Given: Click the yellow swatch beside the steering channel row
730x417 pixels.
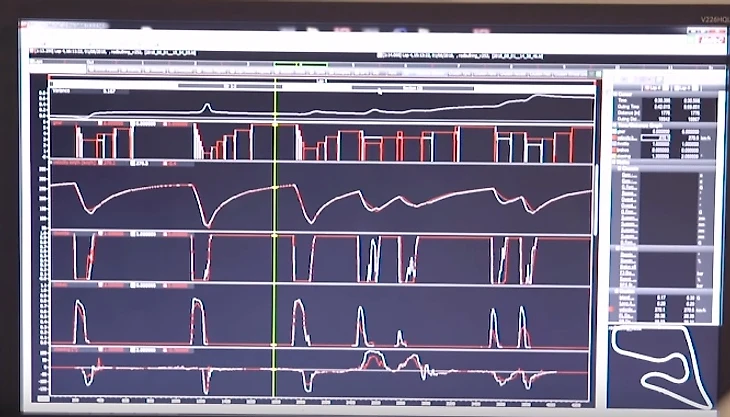Looking at the screenshot, I should click(x=614, y=155).
